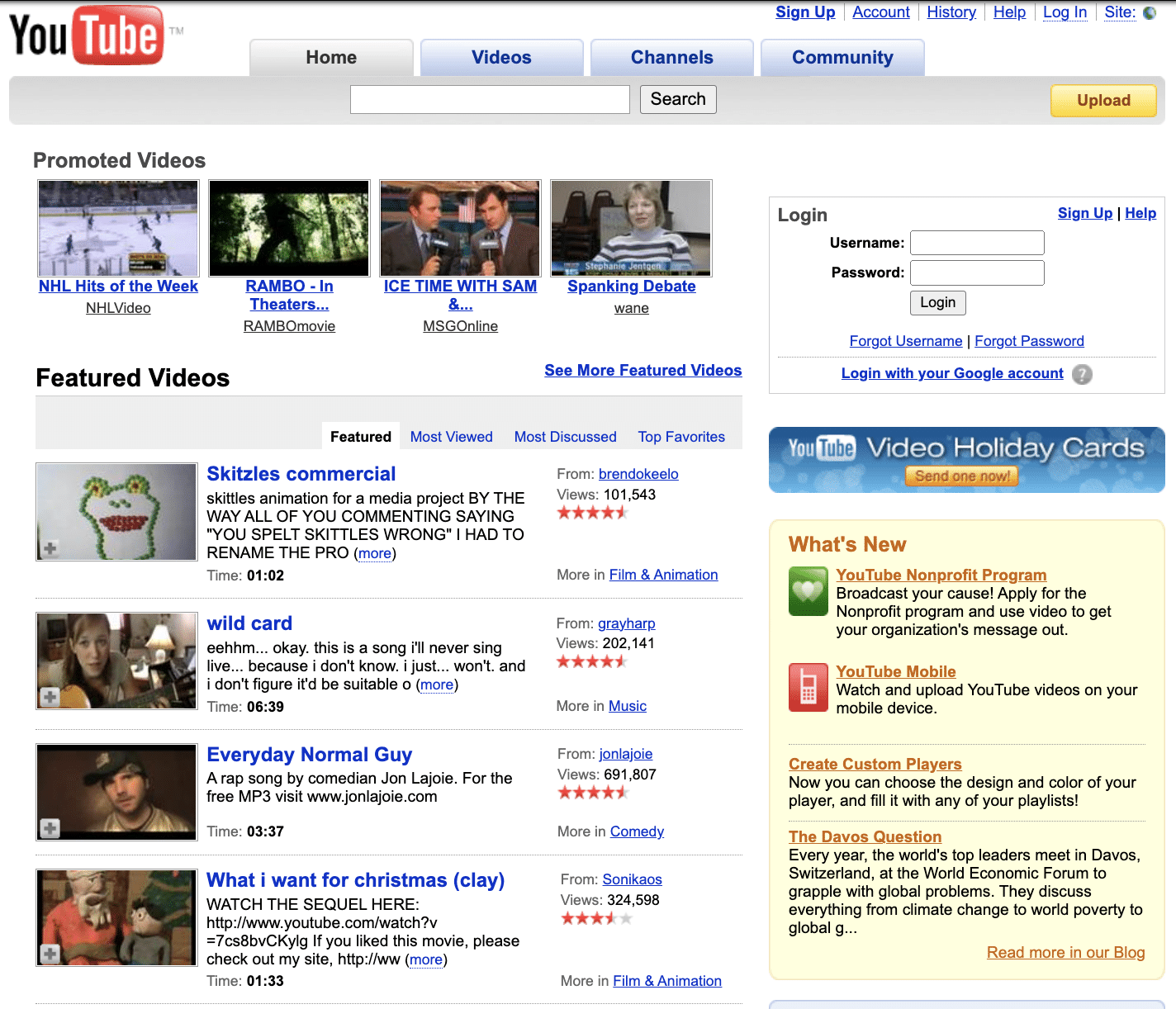Show Top Favorites videos
1176x1009 pixels.
click(681, 437)
